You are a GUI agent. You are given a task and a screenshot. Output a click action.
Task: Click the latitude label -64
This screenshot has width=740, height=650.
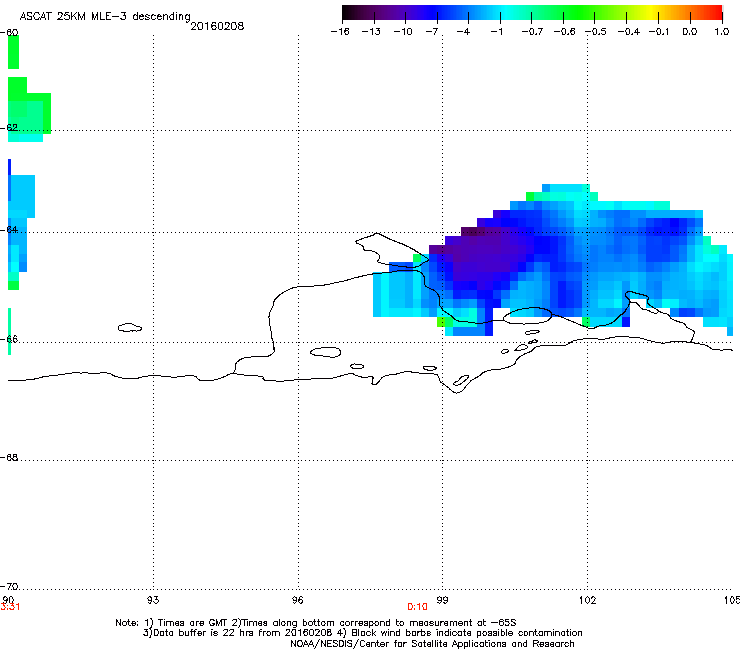[x=9, y=230]
